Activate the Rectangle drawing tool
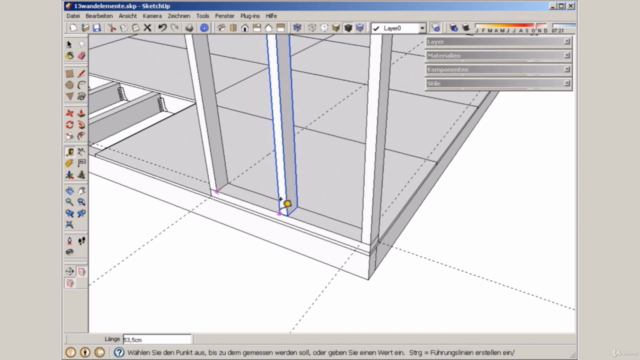Viewport: 640px width, 360px height. click(69, 73)
